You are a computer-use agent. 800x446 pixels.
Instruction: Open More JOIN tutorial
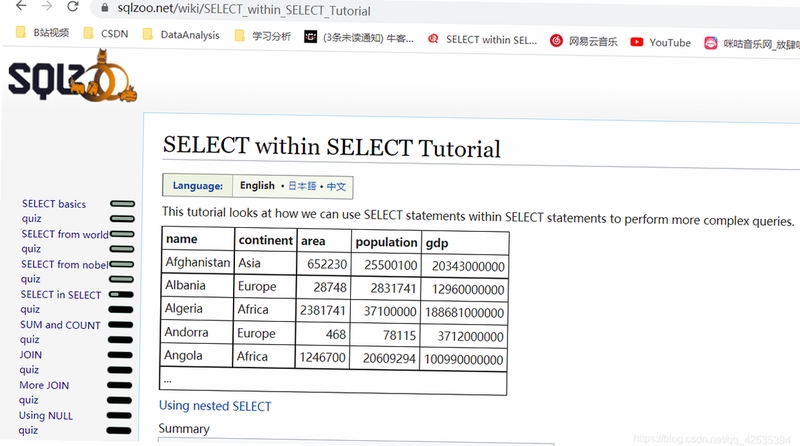(x=44, y=385)
